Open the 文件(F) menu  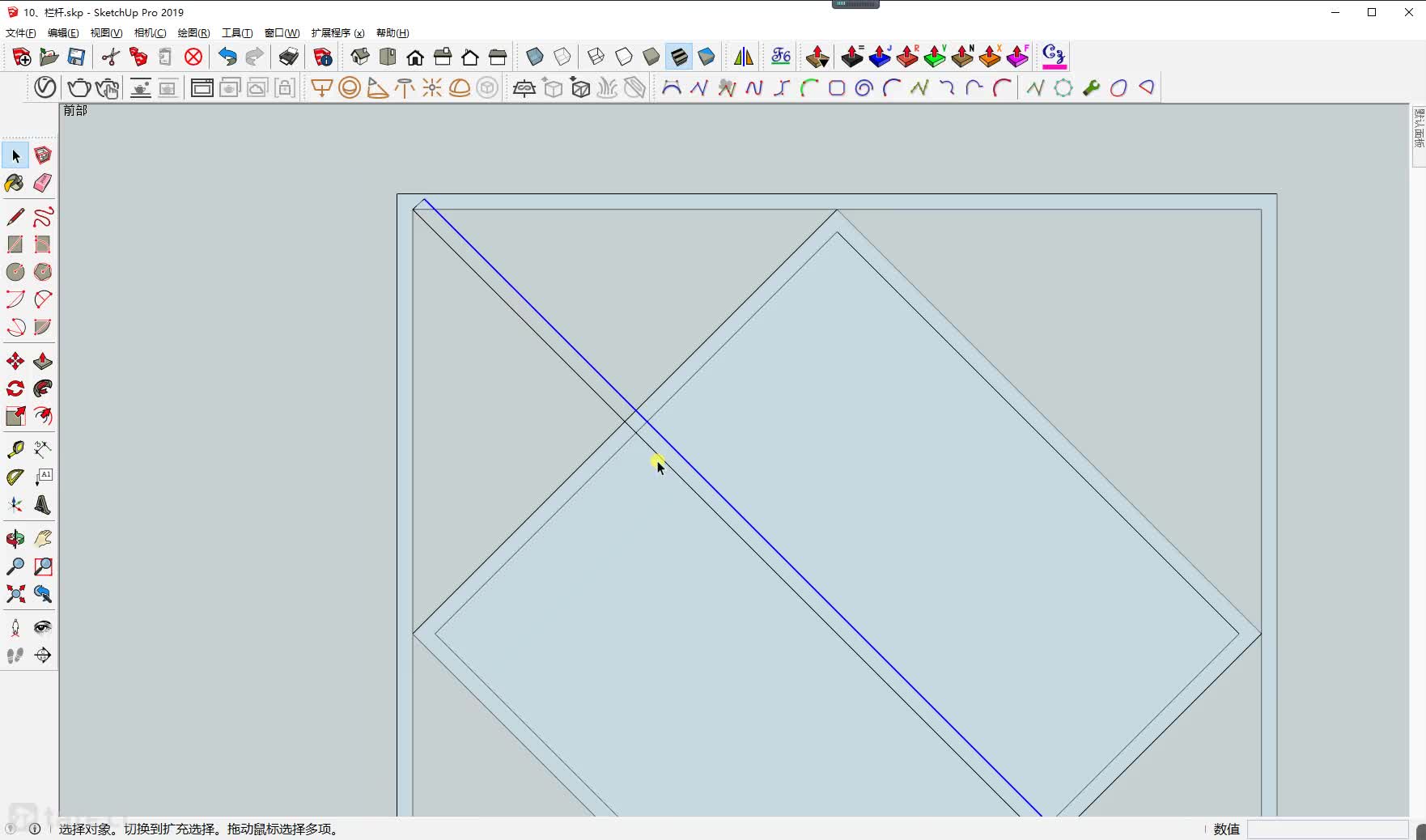(x=21, y=33)
